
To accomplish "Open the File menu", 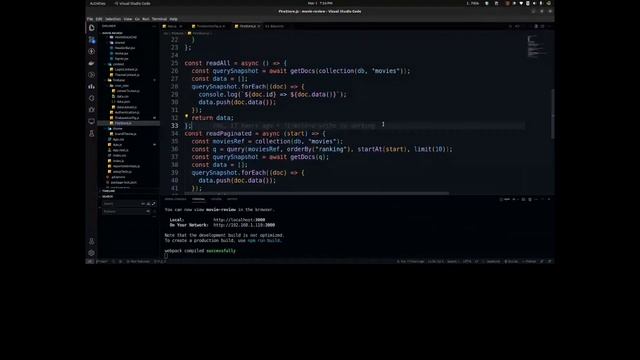I will [90, 19].
